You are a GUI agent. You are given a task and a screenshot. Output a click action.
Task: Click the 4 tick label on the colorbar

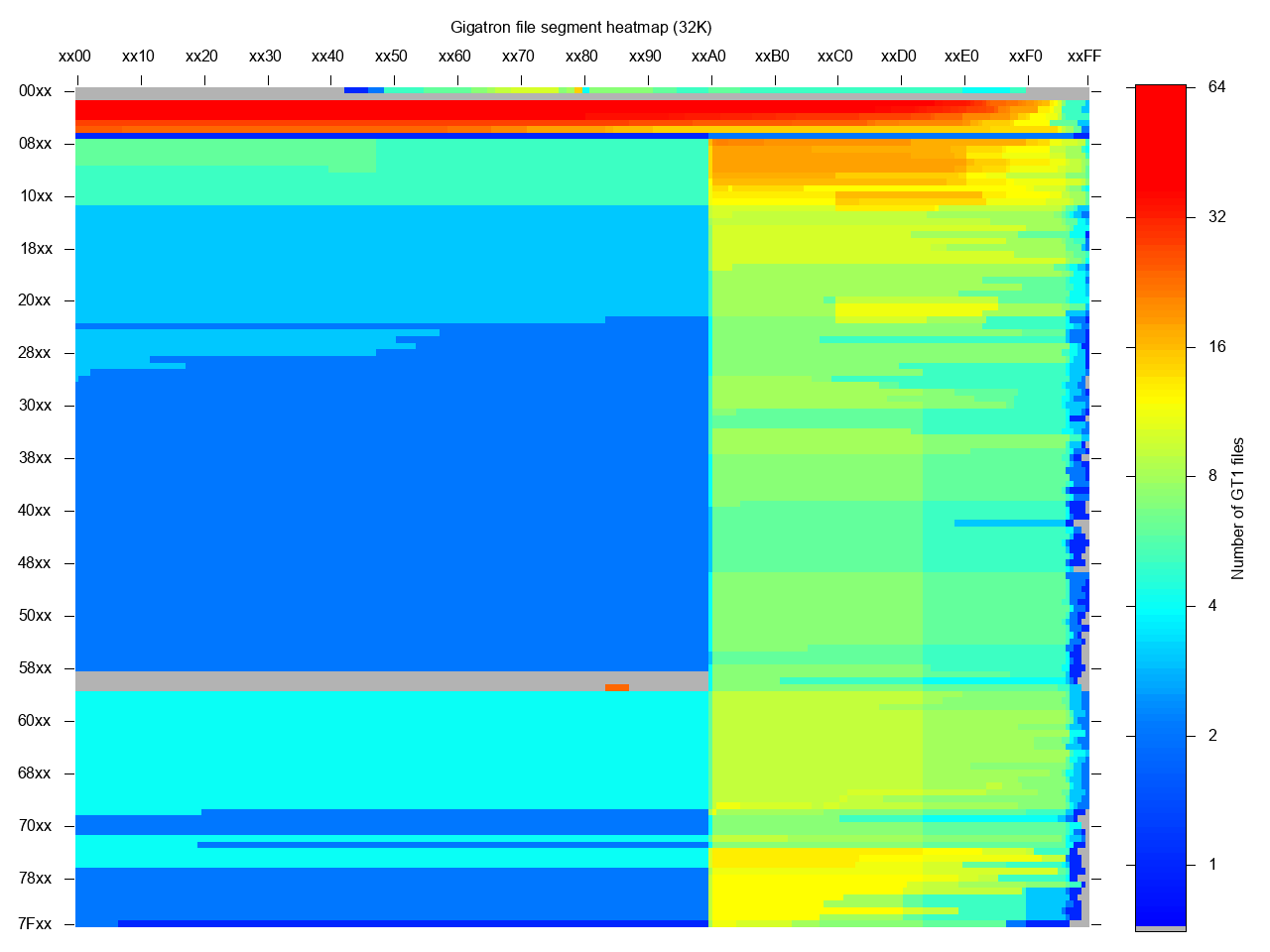click(x=1212, y=606)
